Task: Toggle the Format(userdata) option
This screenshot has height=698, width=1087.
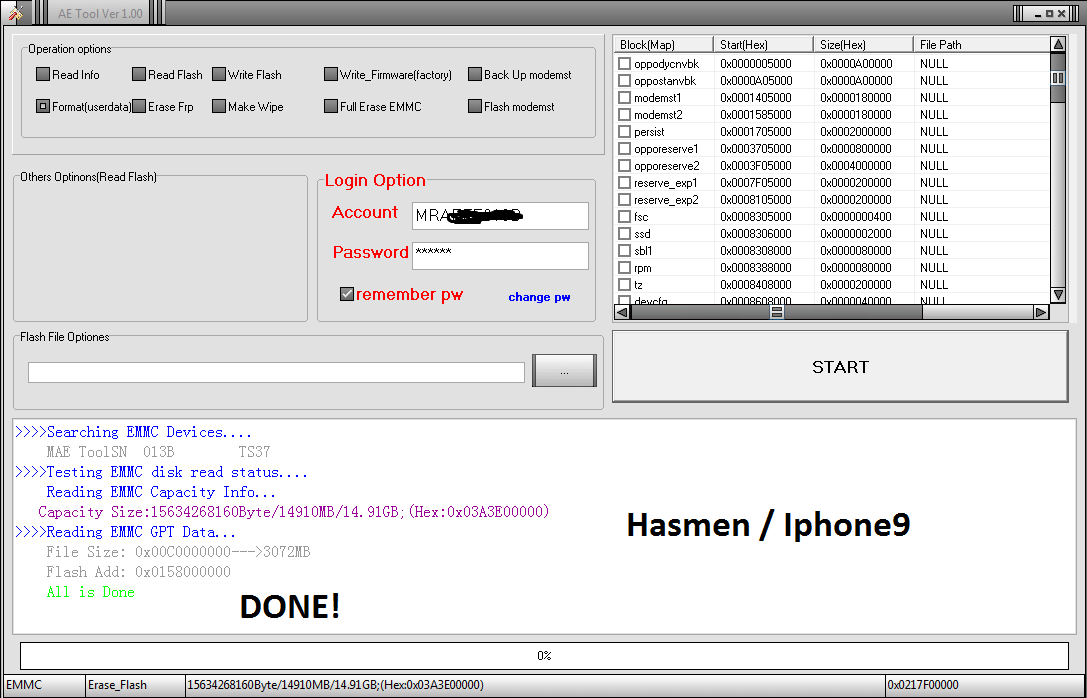Action: pyautogui.click(x=43, y=106)
